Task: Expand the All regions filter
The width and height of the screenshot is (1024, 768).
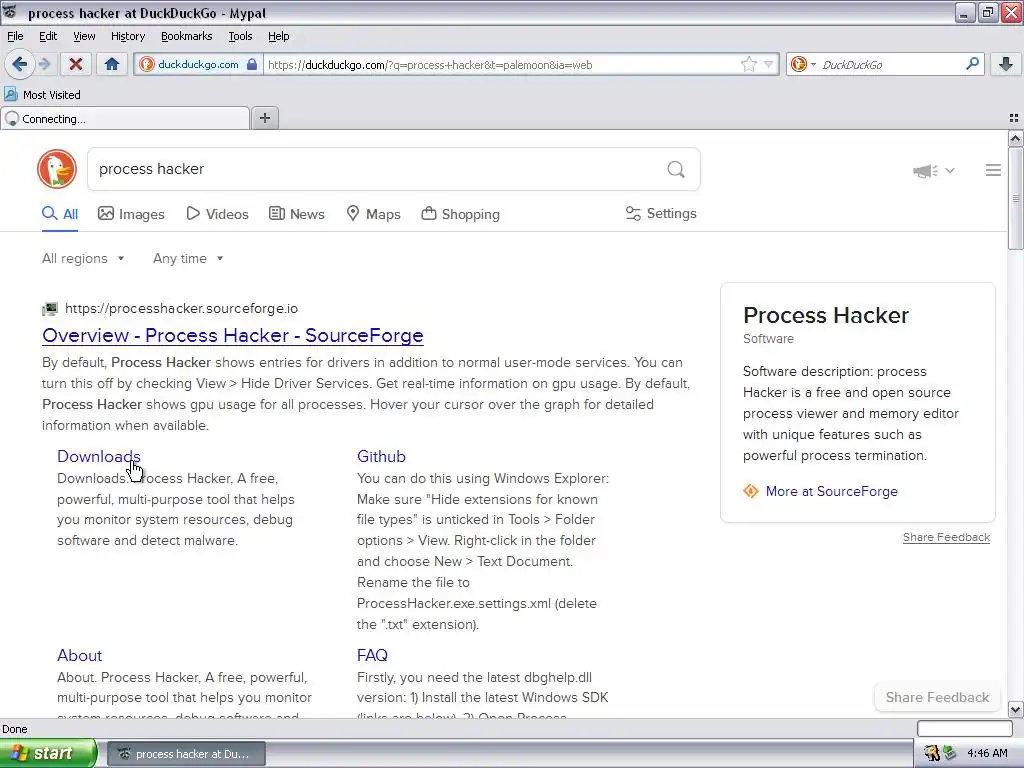Action: pos(83,259)
